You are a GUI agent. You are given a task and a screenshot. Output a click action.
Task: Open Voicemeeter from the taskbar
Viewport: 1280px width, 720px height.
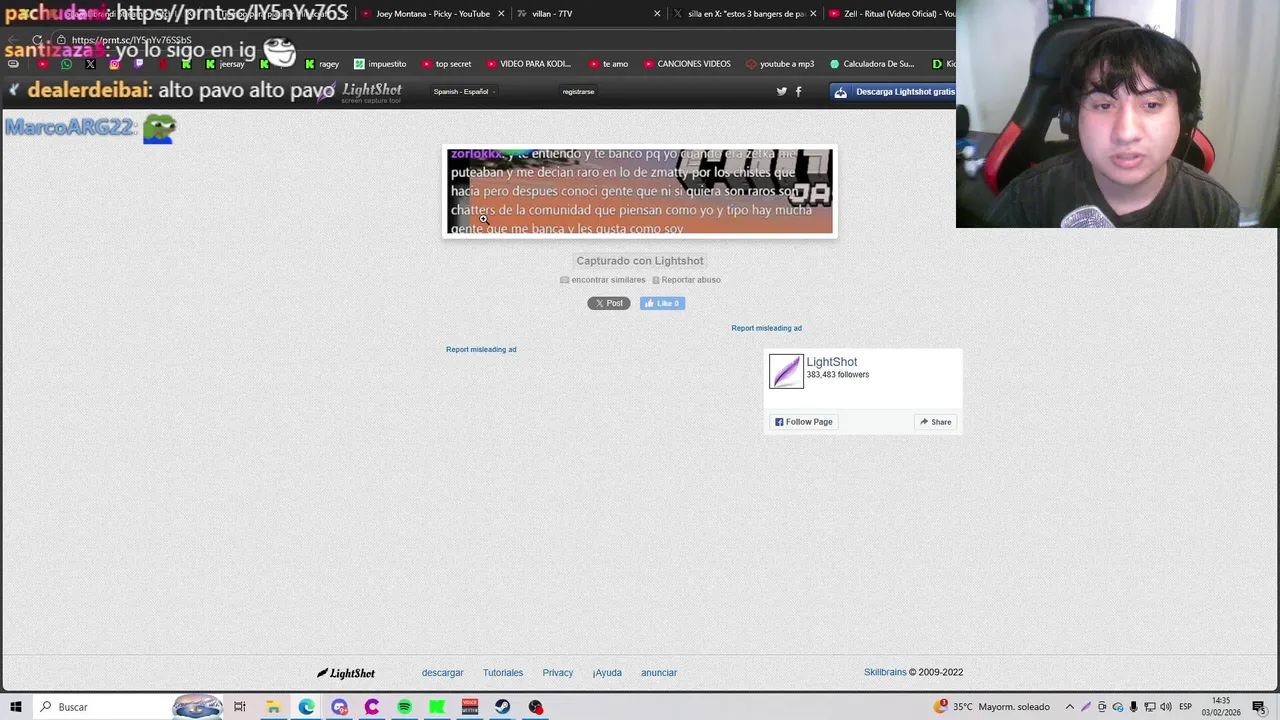pyautogui.click(x=470, y=707)
